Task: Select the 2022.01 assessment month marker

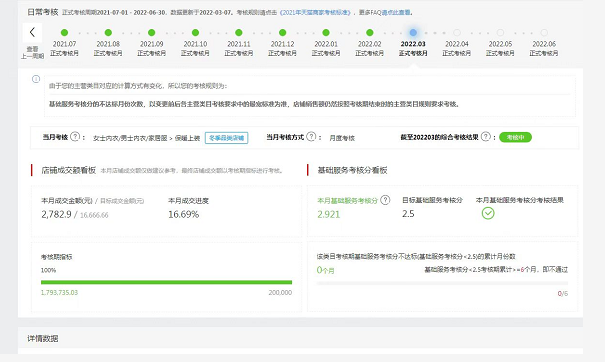Action: (x=326, y=33)
